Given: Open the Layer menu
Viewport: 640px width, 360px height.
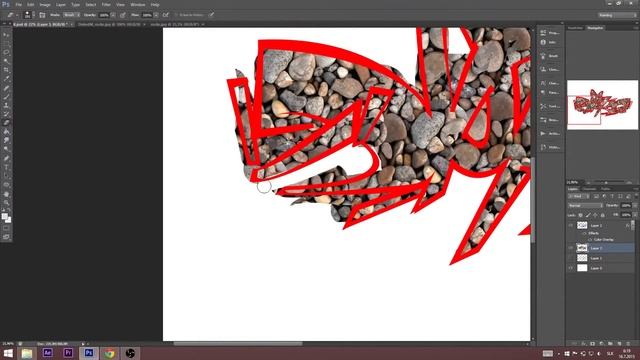Looking at the screenshot, I should pos(61,5).
